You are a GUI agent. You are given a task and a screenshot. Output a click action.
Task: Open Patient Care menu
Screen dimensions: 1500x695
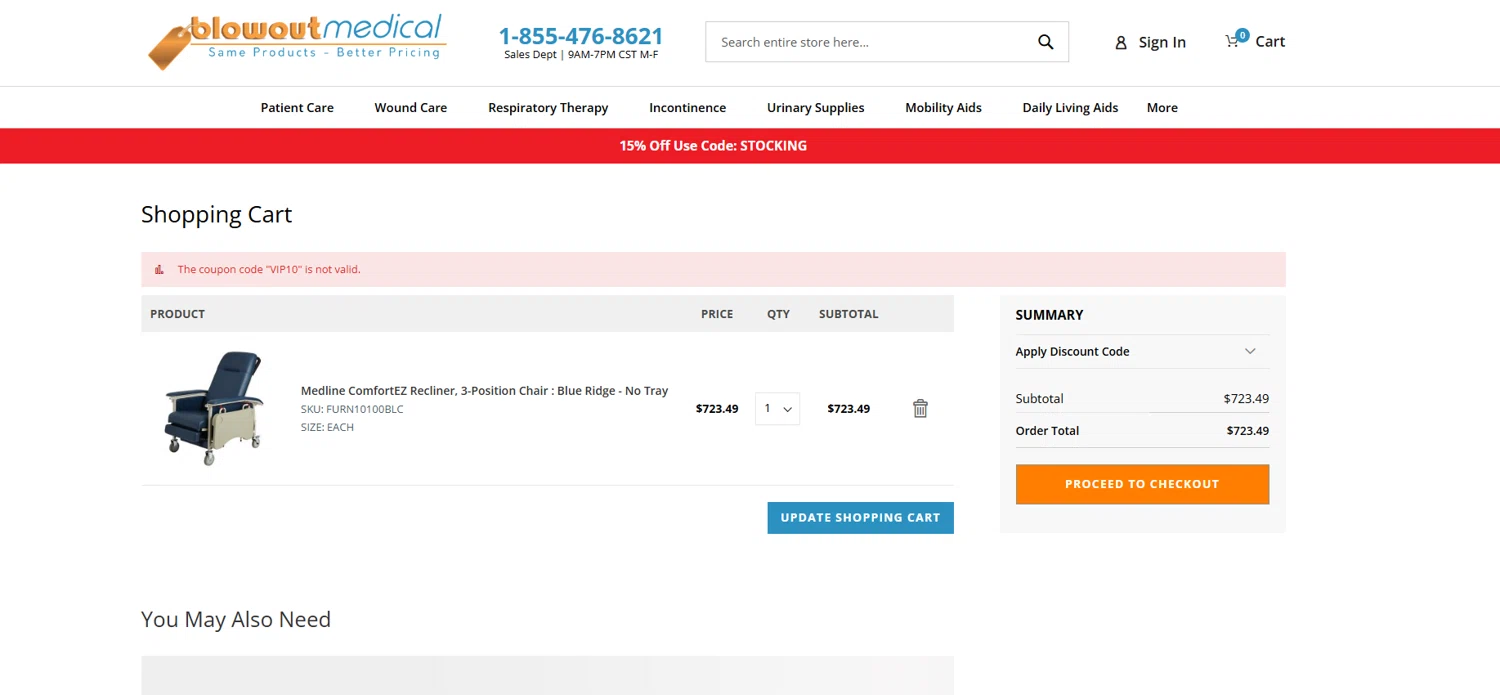[297, 108]
